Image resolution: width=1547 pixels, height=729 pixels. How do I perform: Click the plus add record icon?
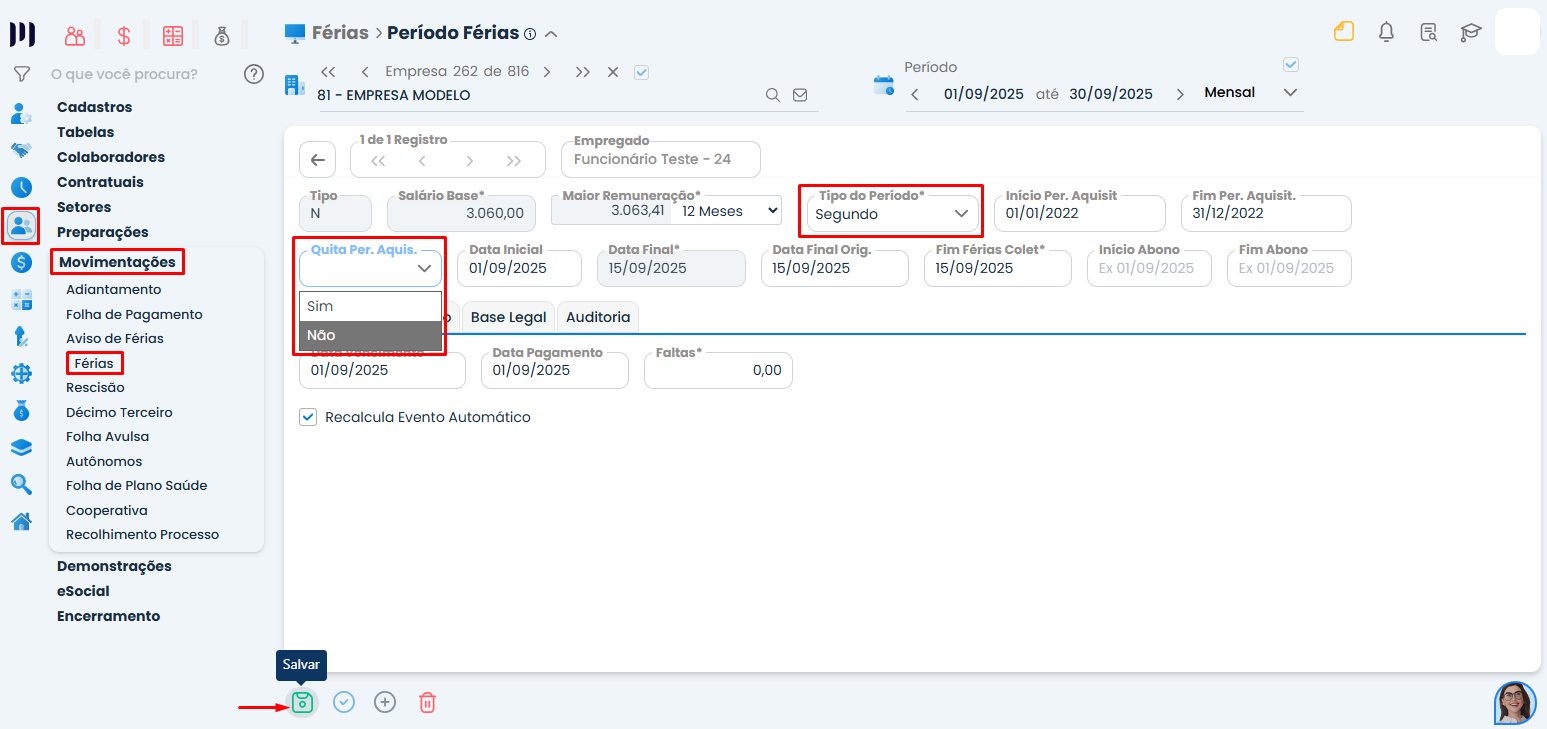pos(385,702)
